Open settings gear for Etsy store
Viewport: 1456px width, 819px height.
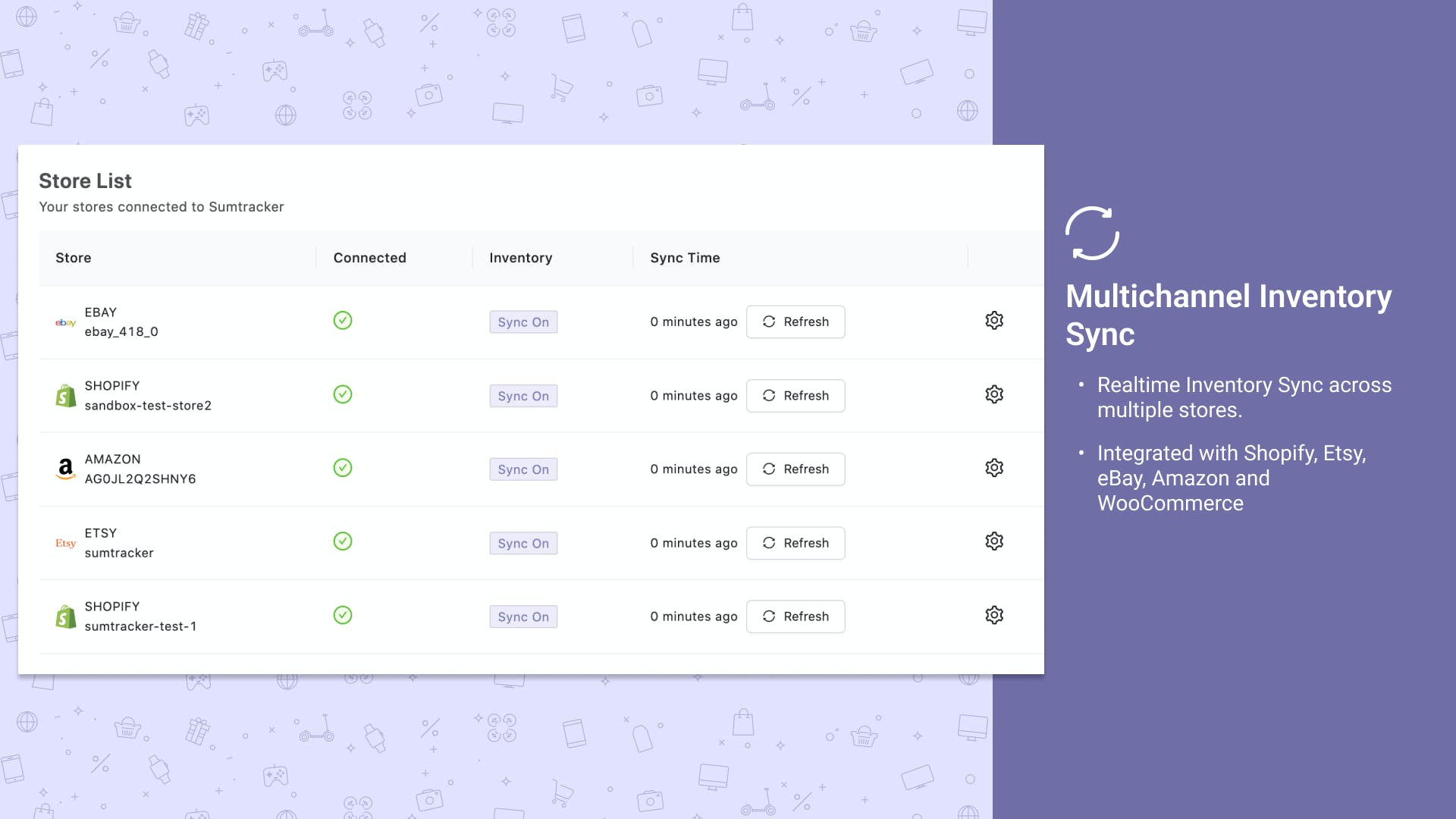994,541
